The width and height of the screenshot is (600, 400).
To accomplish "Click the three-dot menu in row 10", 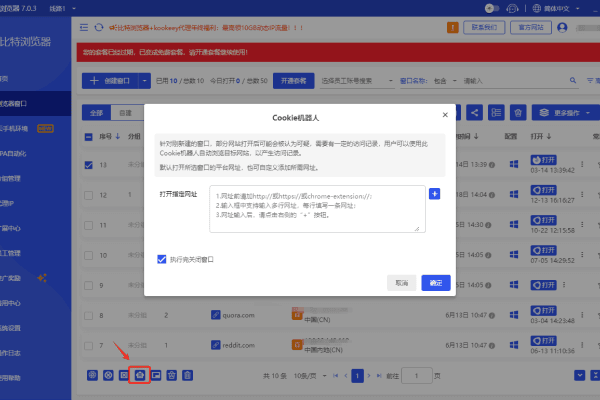I will [582, 255].
